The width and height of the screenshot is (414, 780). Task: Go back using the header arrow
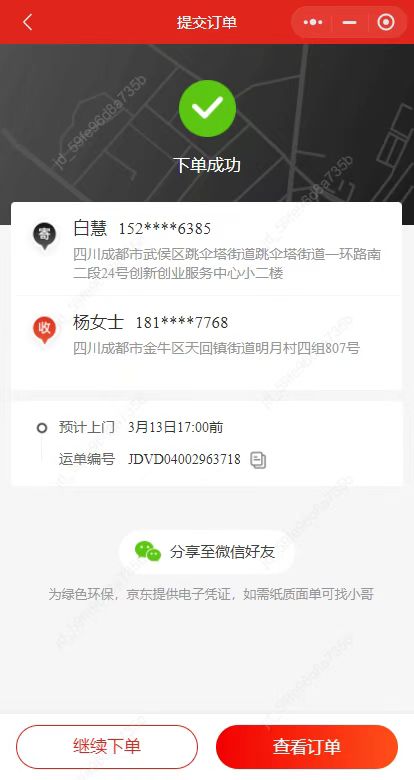tap(28, 22)
